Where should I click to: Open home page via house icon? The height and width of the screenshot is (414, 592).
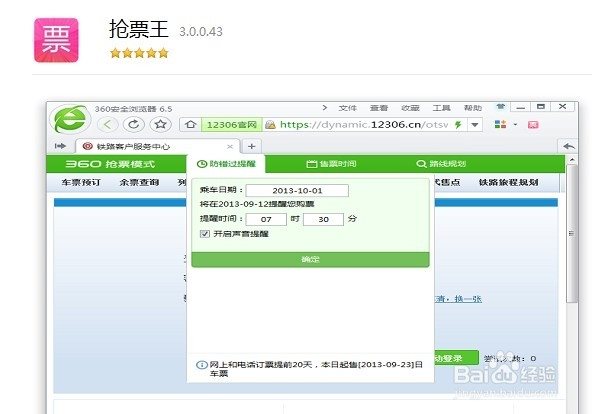[x=190, y=125]
